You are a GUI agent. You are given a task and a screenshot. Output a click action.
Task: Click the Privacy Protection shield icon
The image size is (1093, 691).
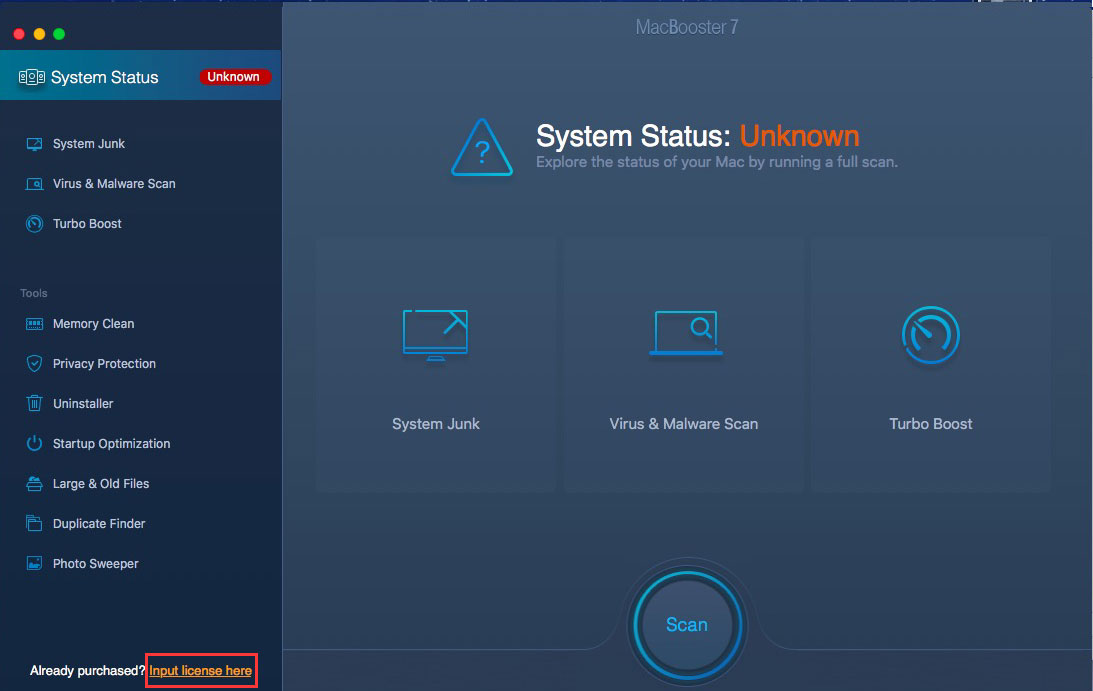tap(34, 363)
